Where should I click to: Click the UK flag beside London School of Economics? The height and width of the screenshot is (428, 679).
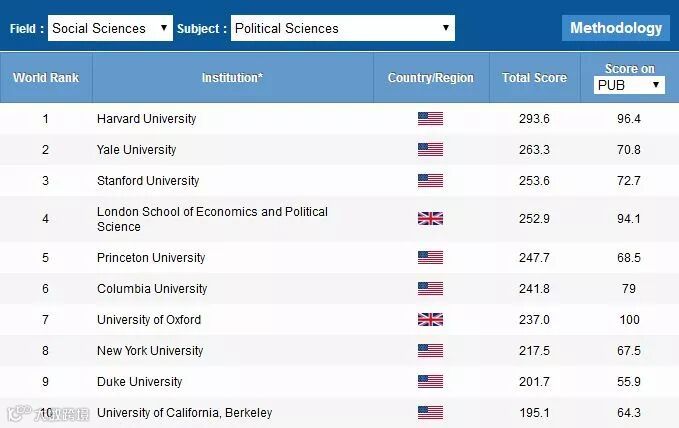[430, 219]
